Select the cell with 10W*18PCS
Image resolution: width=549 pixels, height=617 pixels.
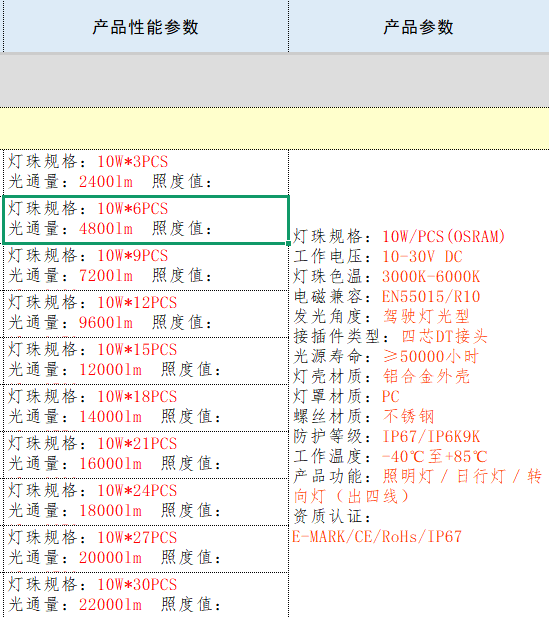coord(146,408)
